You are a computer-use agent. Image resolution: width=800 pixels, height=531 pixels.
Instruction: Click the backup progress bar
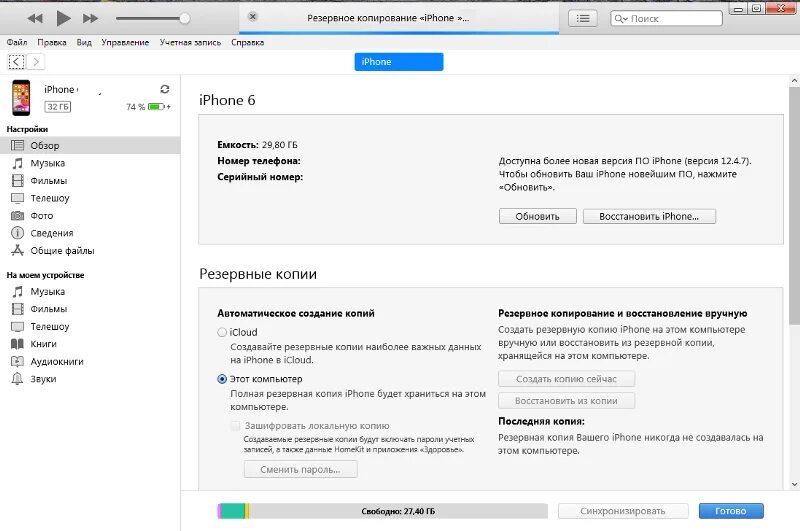399,33
